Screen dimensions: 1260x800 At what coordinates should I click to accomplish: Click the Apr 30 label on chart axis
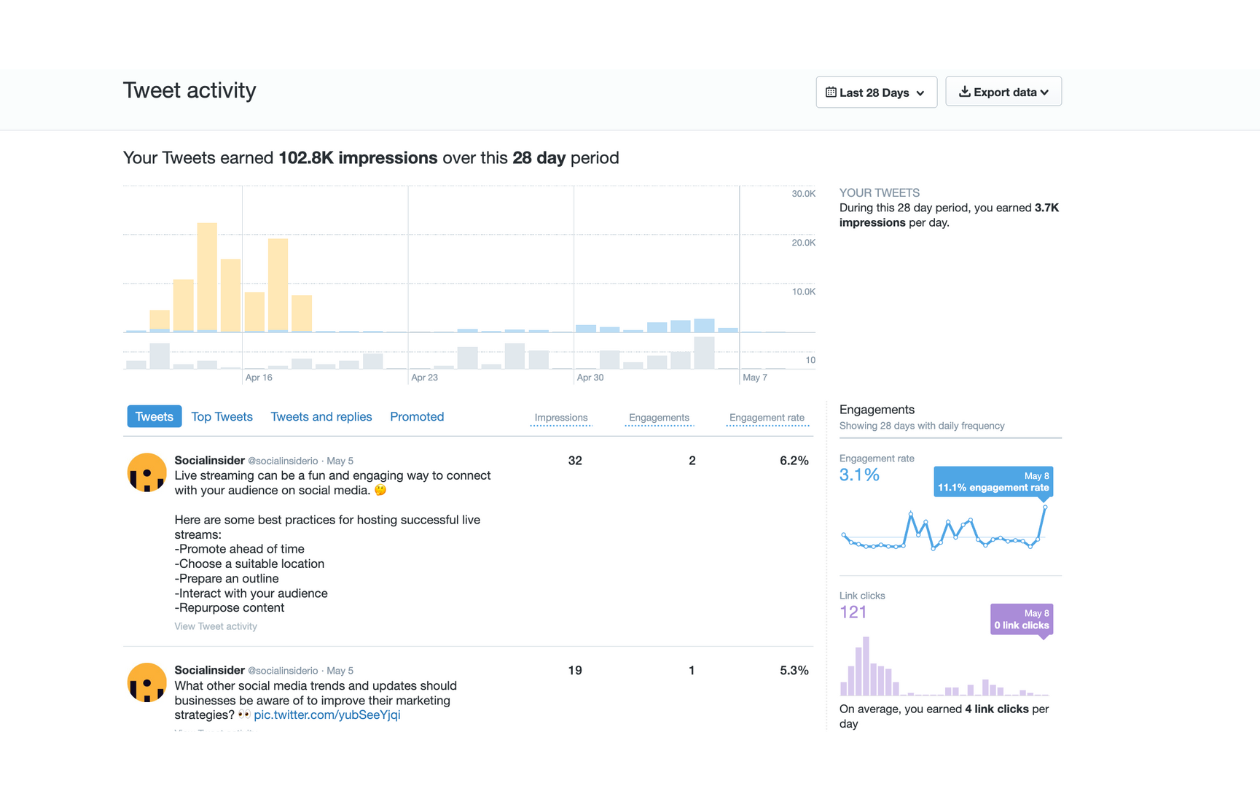(590, 378)
